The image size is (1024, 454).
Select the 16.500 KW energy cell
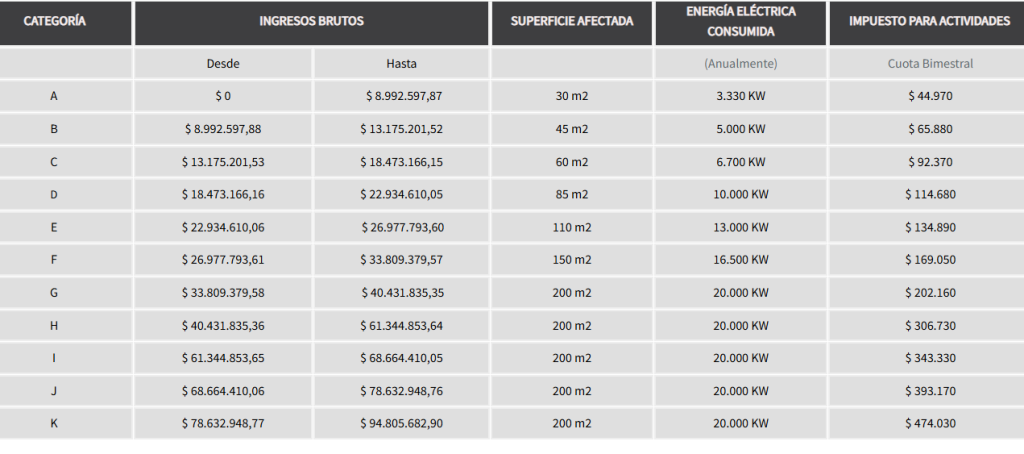coord(741,260)
